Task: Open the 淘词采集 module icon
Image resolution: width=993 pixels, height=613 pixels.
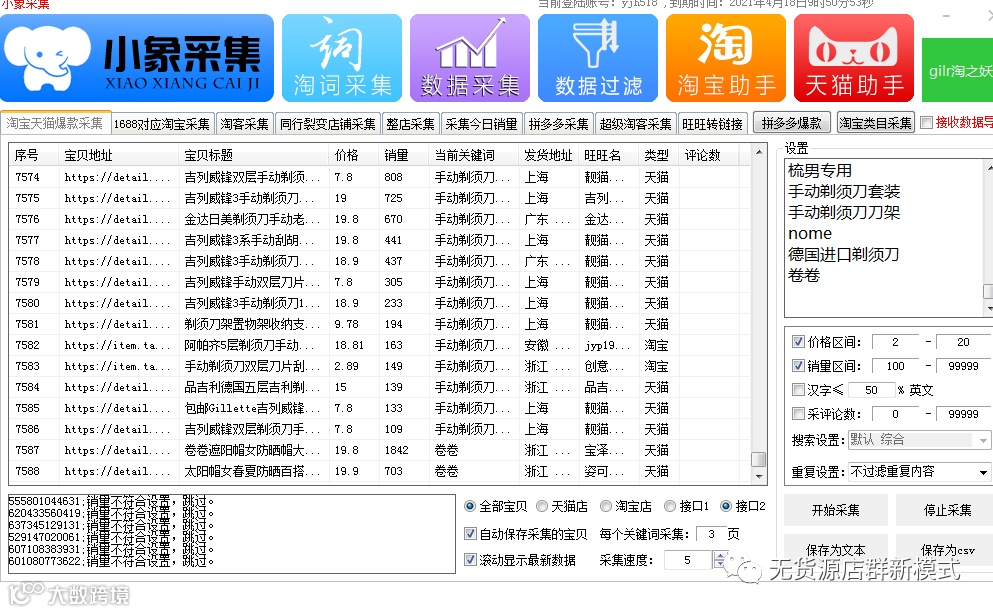Action: click(x=342, y=58)
